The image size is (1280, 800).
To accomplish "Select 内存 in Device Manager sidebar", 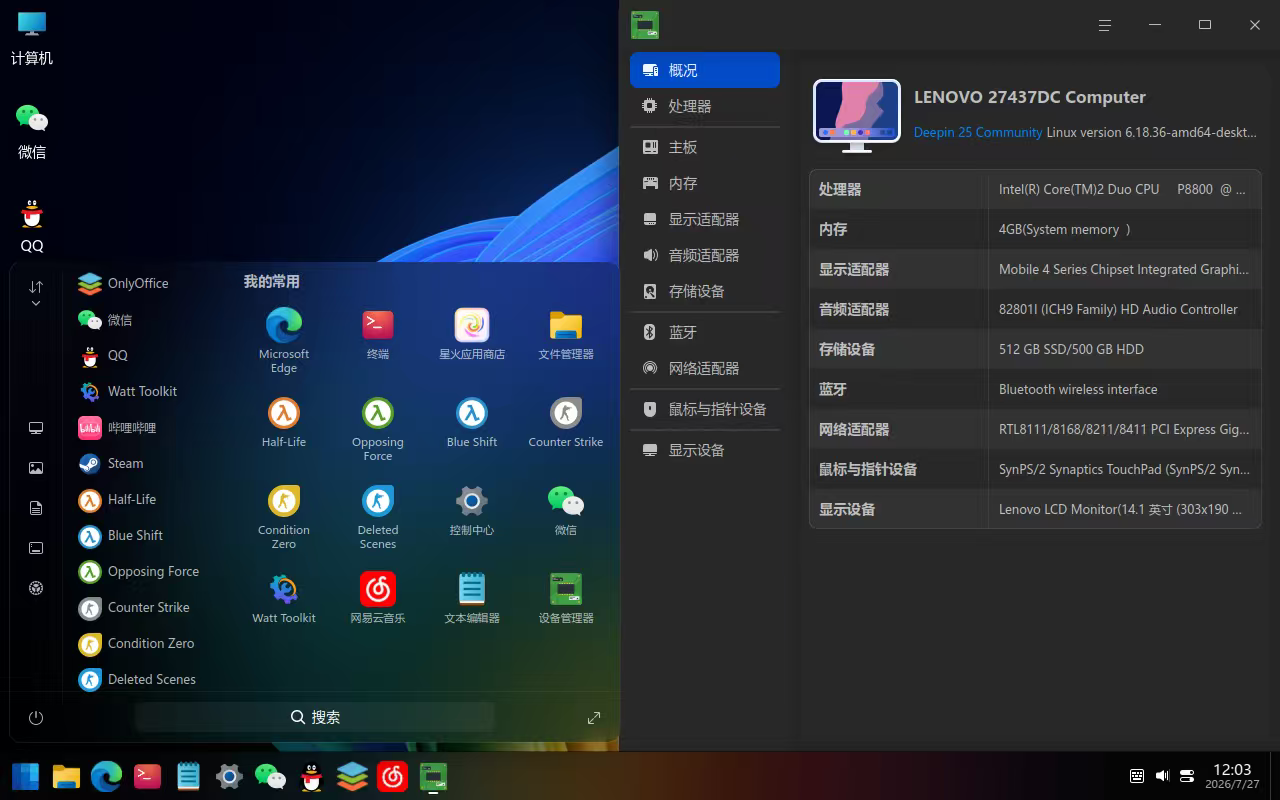I will coord(705,183).
